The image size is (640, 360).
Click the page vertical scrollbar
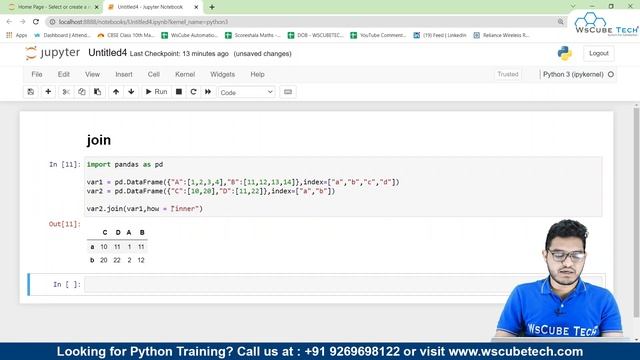point(636,212)
